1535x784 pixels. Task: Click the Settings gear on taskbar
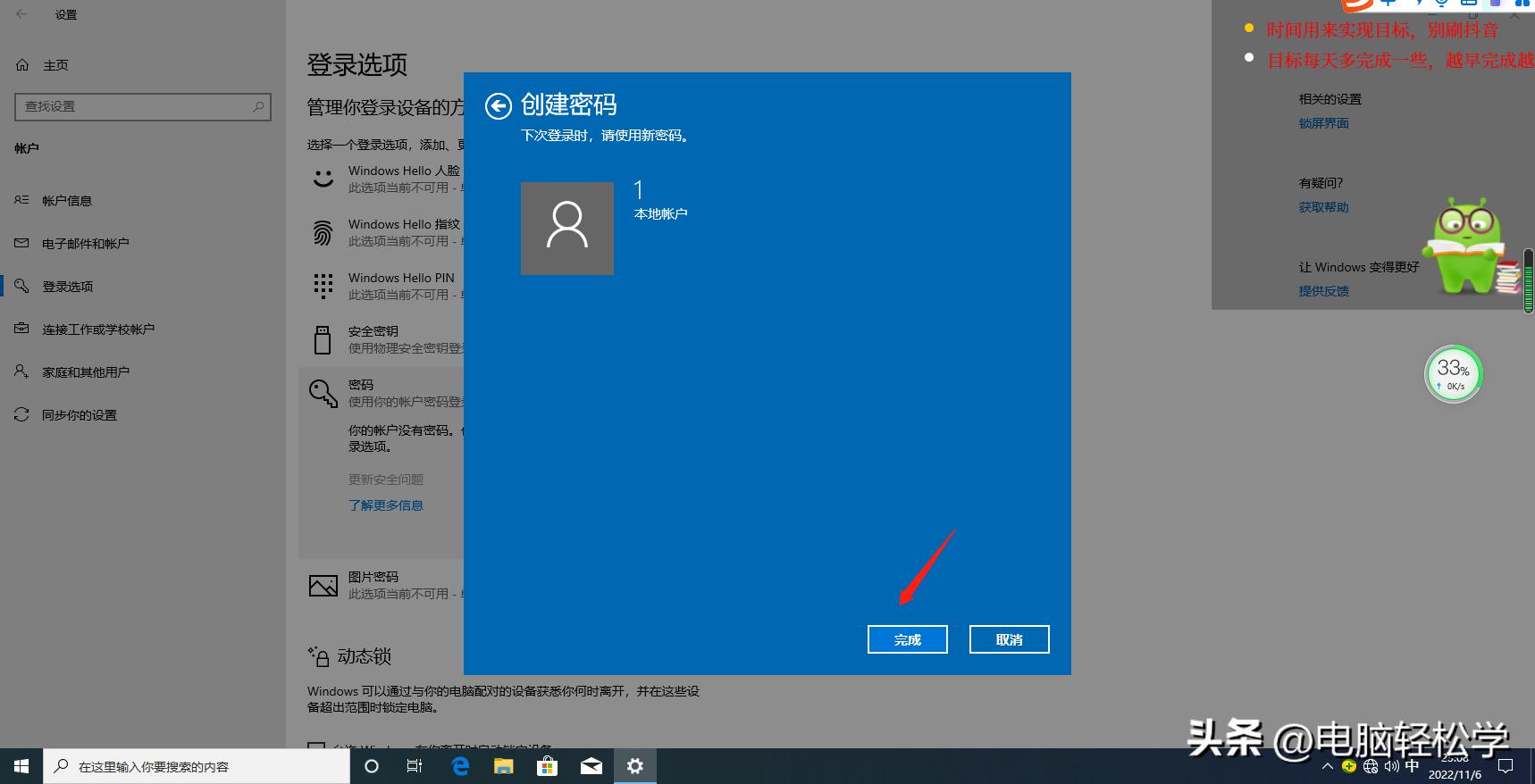pos(634,766)
